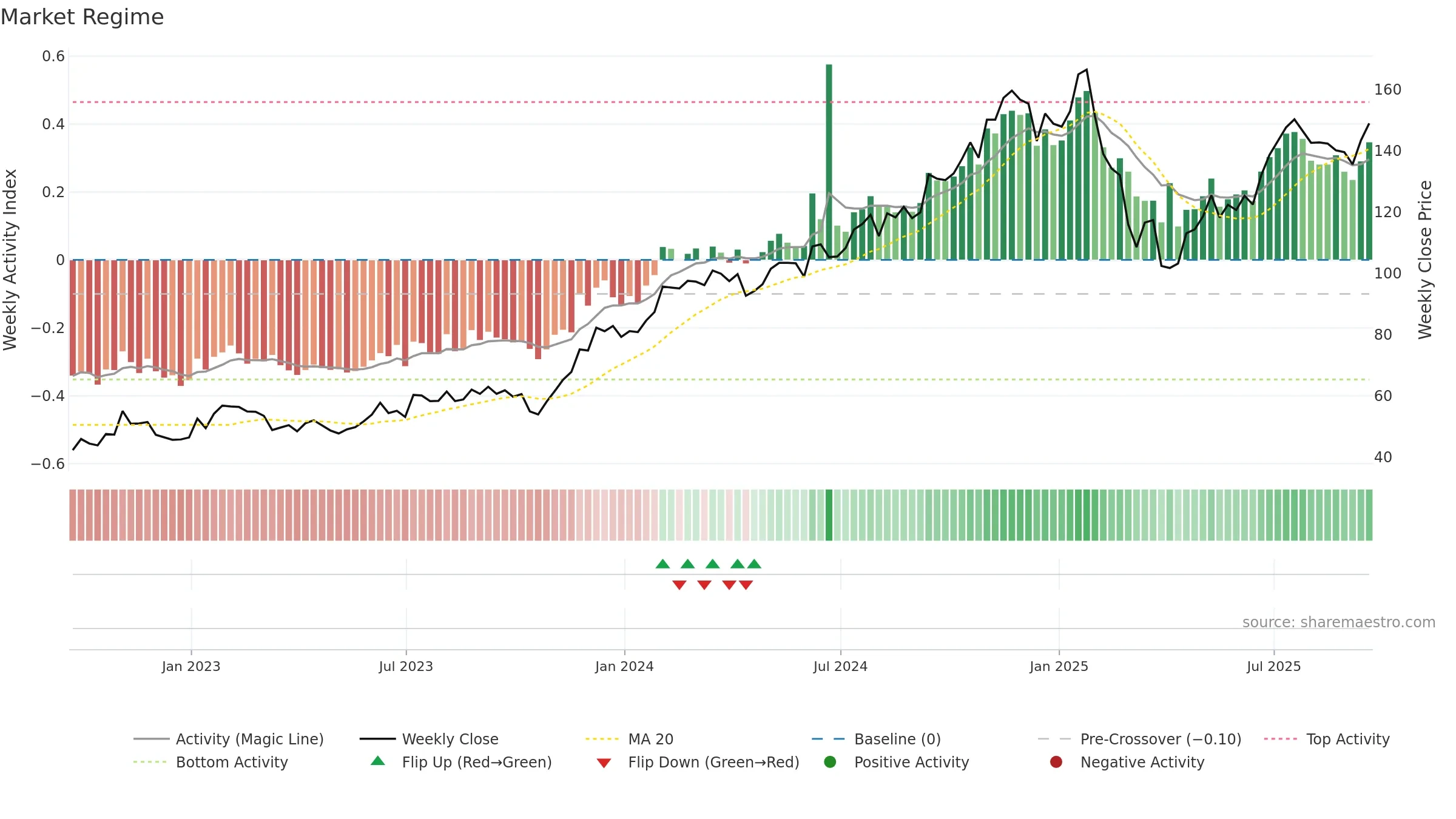
Task: Toggle the Weekly Close legend entry
Action: (x=429, y=739)
